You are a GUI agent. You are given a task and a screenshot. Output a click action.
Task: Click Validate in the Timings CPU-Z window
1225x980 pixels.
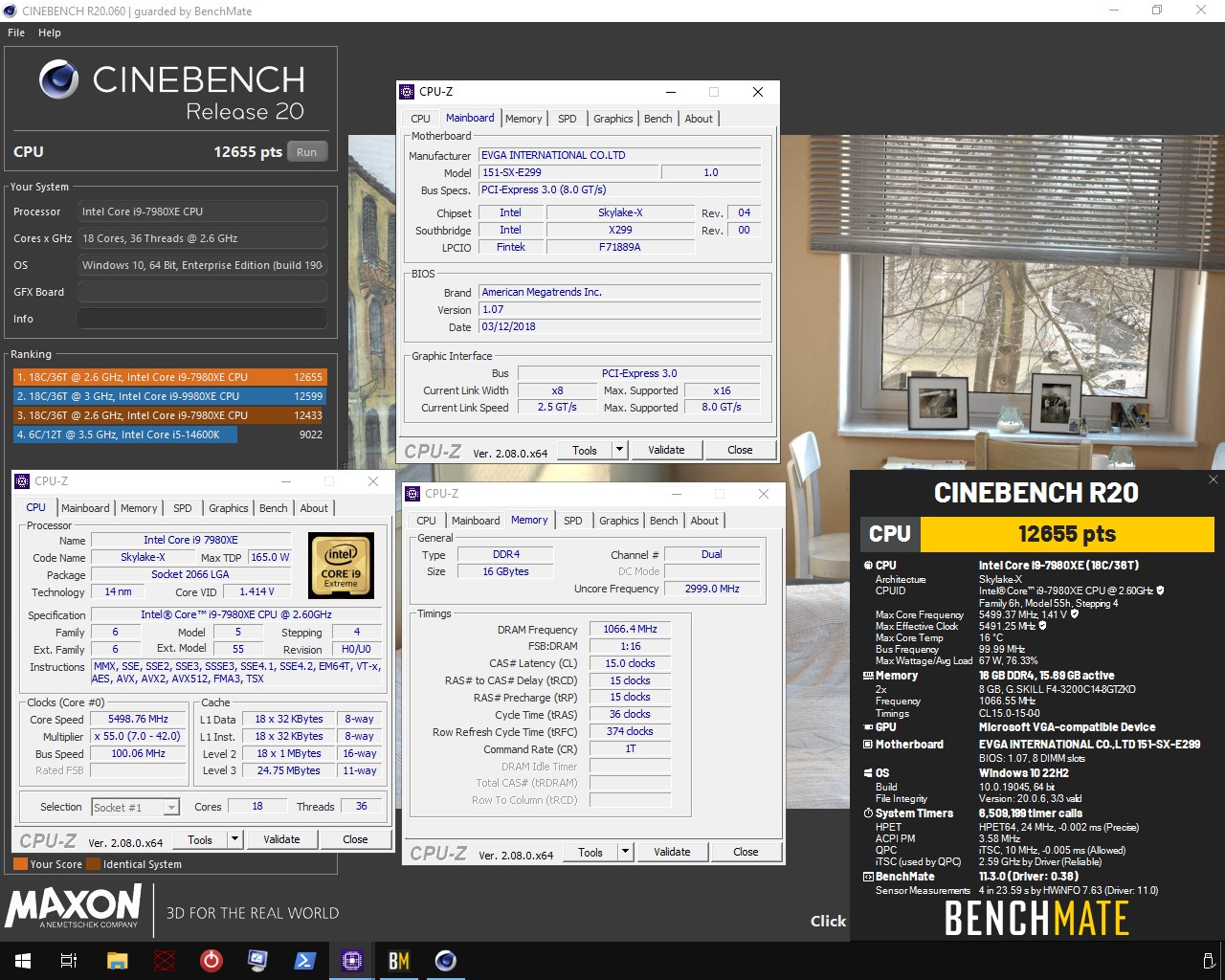point(672,852)
